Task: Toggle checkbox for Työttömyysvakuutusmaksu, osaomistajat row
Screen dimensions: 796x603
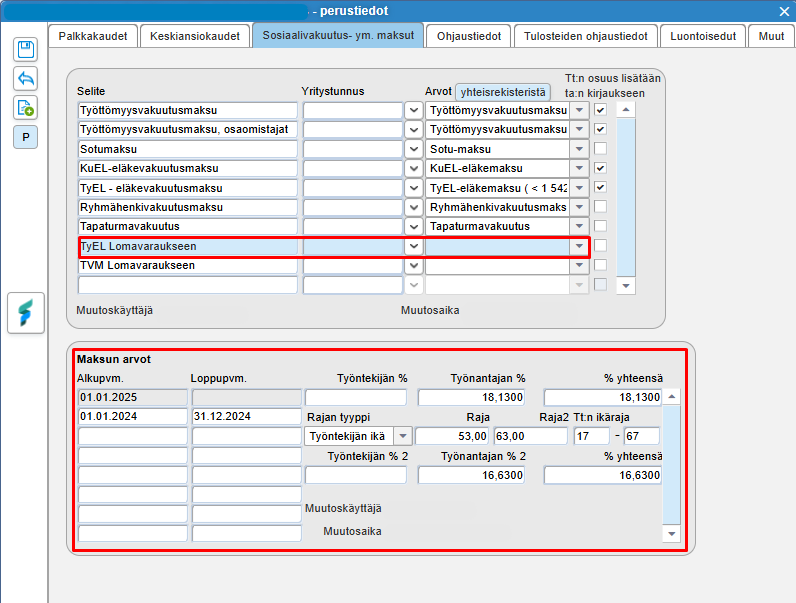Action: click(600, 129)
